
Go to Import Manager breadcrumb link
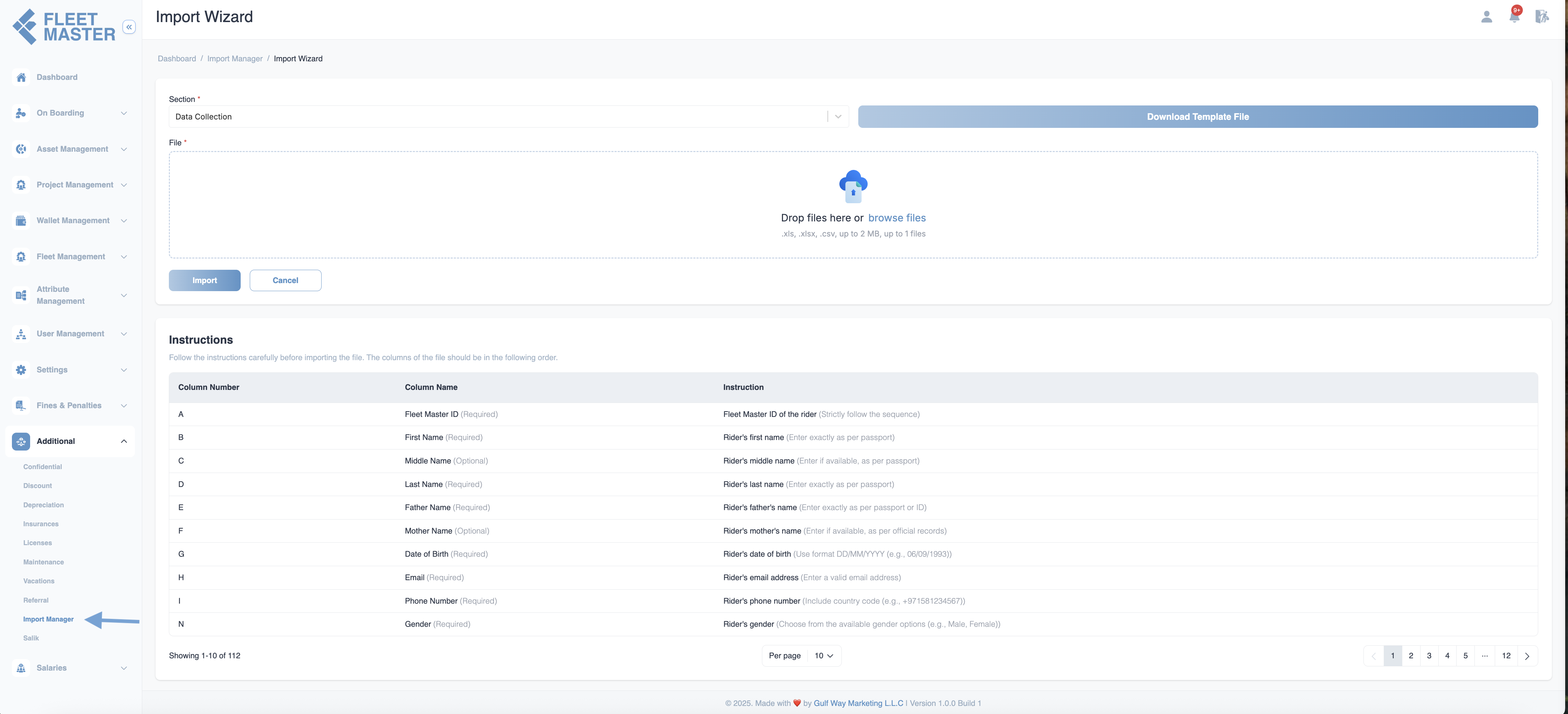(235, 59)
